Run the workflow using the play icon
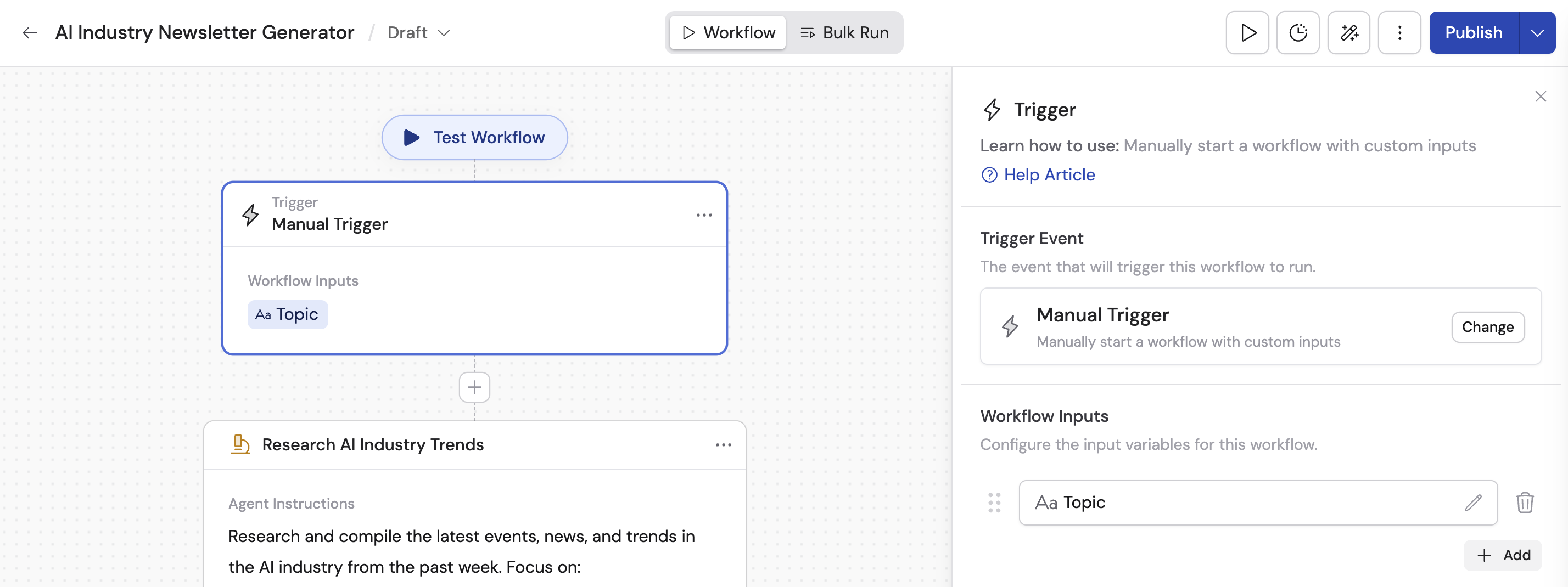 click(1247, 32)
